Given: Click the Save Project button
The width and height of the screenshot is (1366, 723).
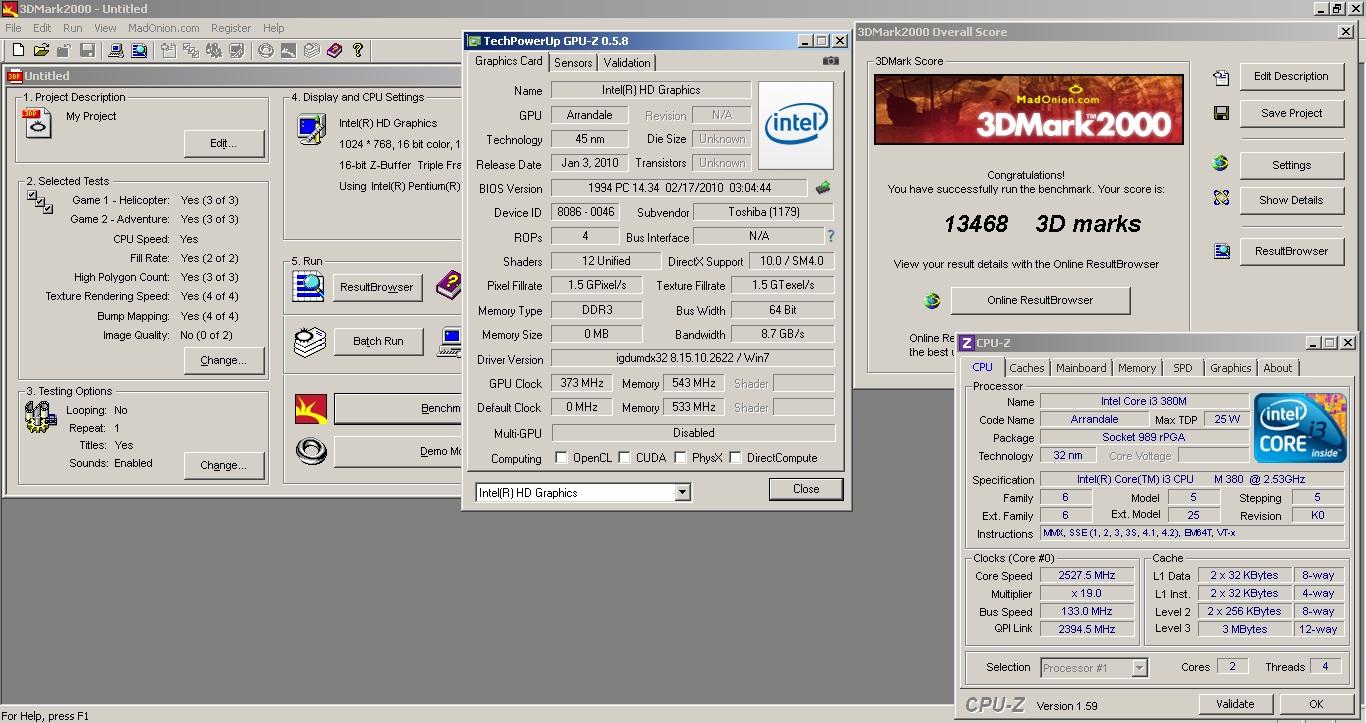Looking at the screenshot, I should click(x=1291, y=113).
